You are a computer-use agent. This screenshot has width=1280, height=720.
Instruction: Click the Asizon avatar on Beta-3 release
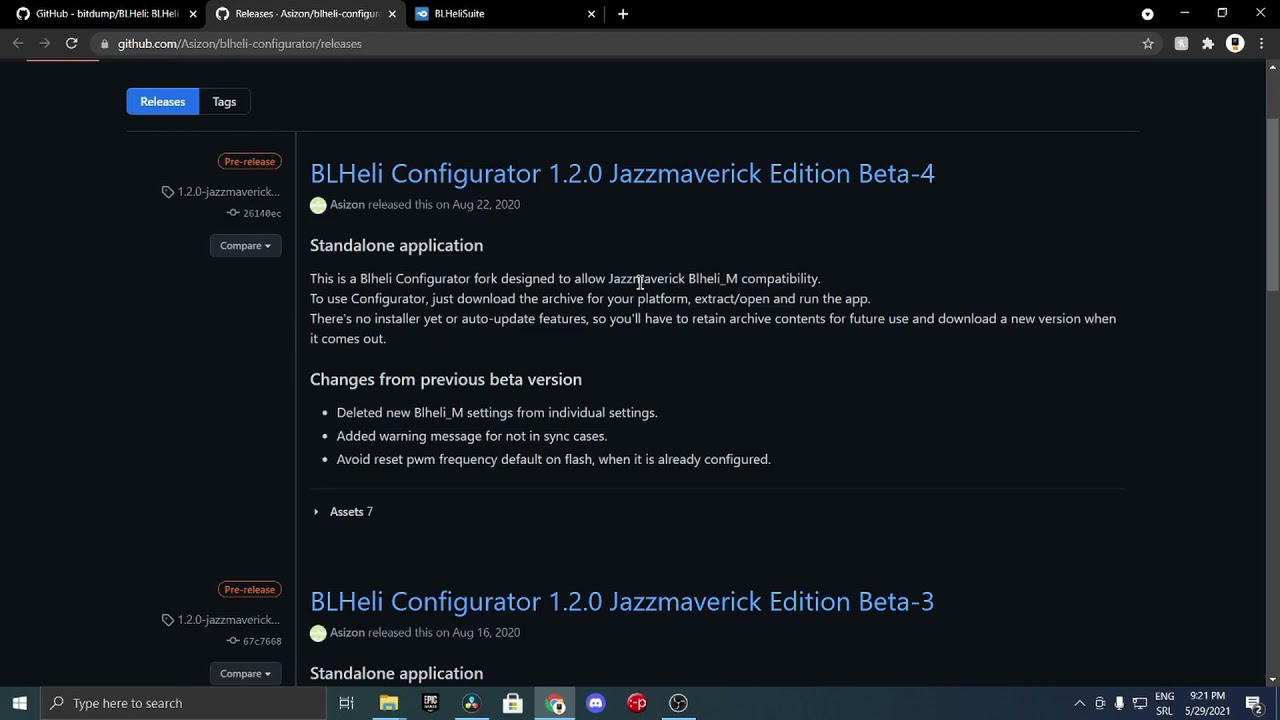(x=318, y=633)
